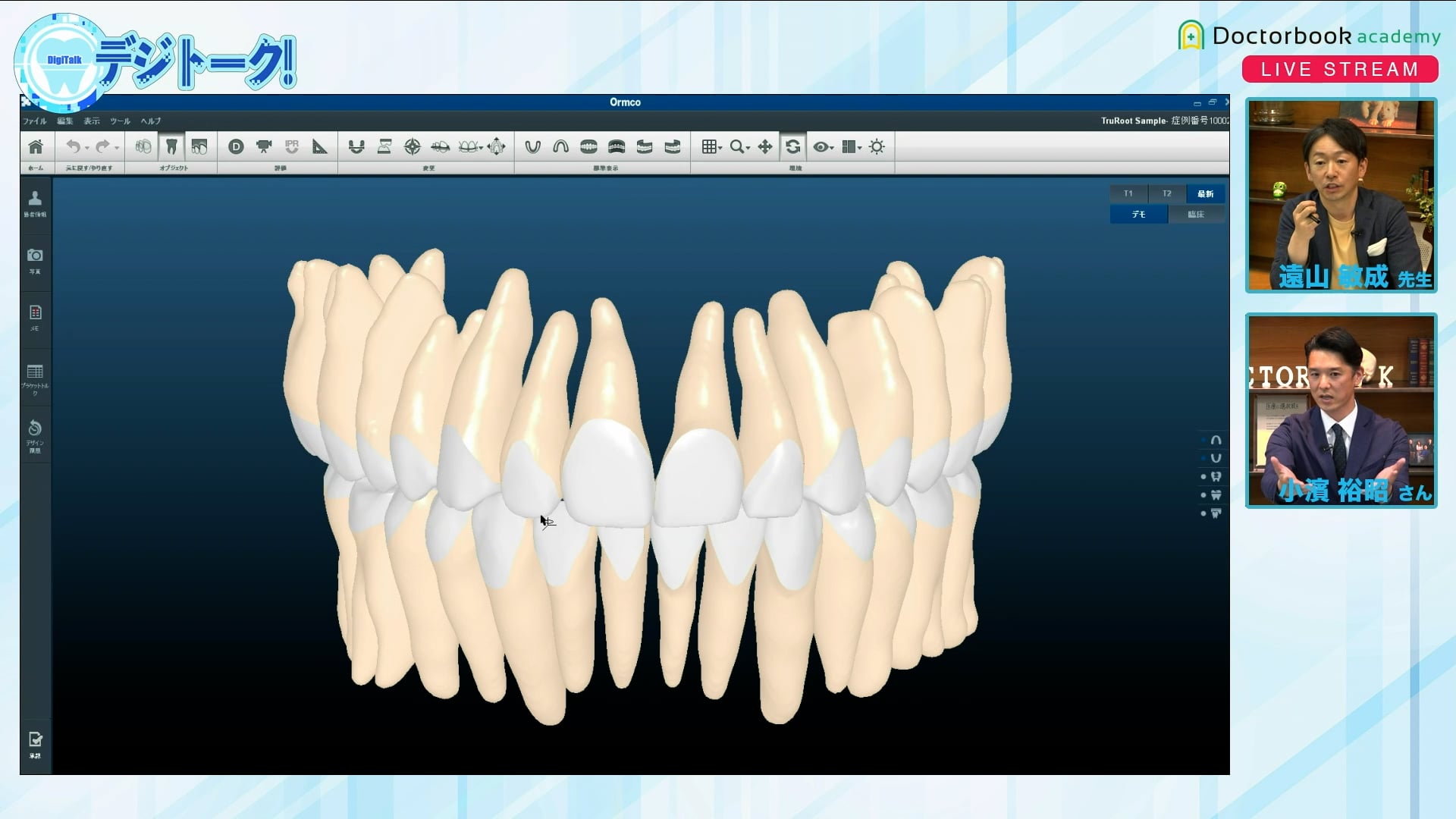Click the teeth row alignment icon
Image resolution: width=1456 pixels, height=819 pixels.
click(x=468, y=146)
